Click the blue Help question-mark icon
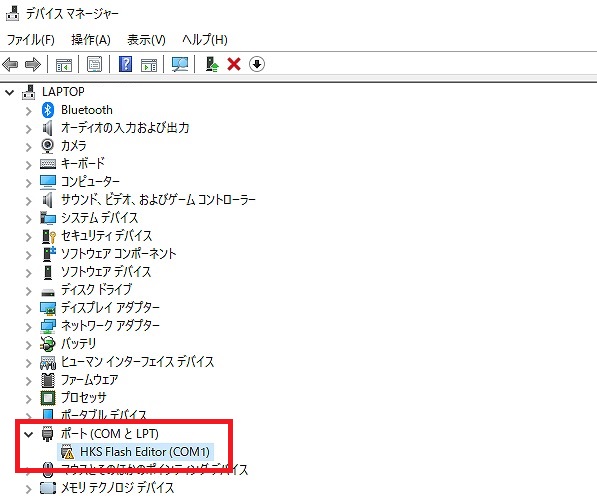This screenshot has width=597, height=500. tap(125, 64)
